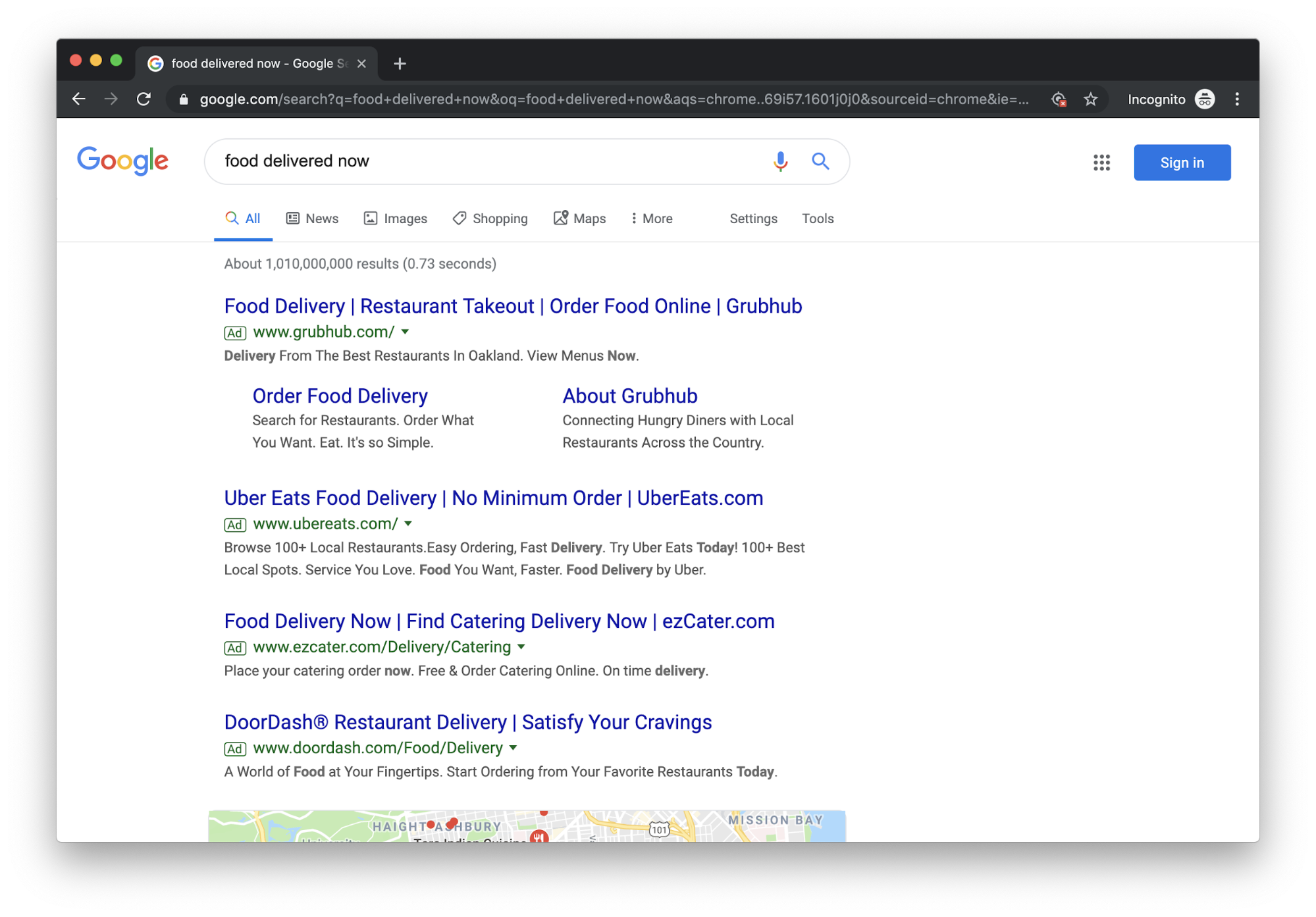Click the Ad badge beside grubhub URL
Image resolution: width=1316 pixels, height=917 pixels.
[x=235, y=333]
